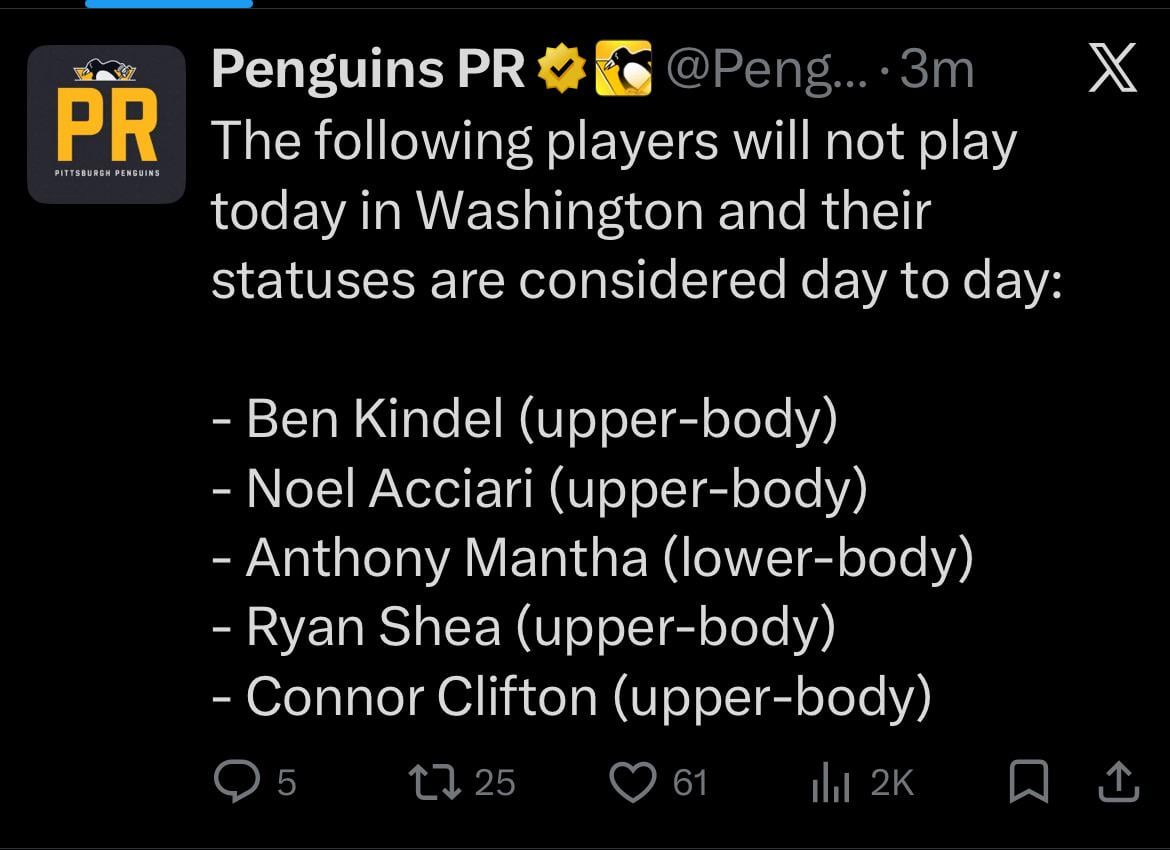Click the like count of 61
This screenshot has height=850, width=1170.
pos(690,783)
